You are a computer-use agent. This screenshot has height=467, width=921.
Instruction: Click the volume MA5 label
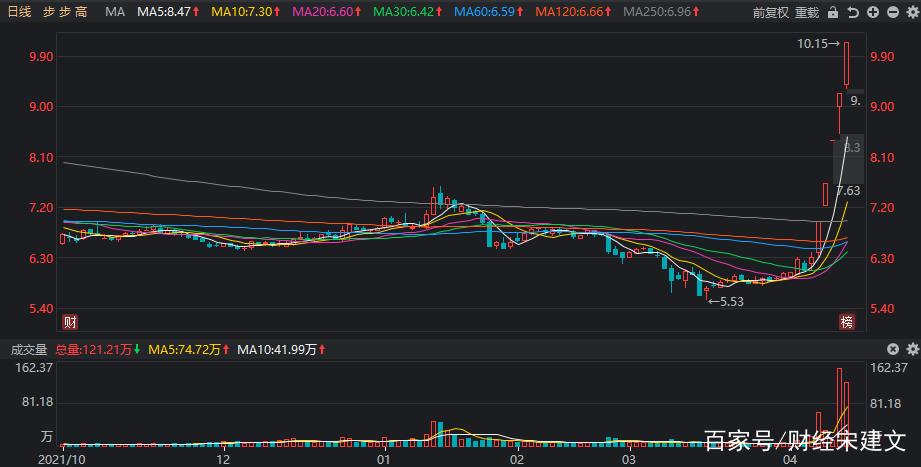click(x=186, y=350)
